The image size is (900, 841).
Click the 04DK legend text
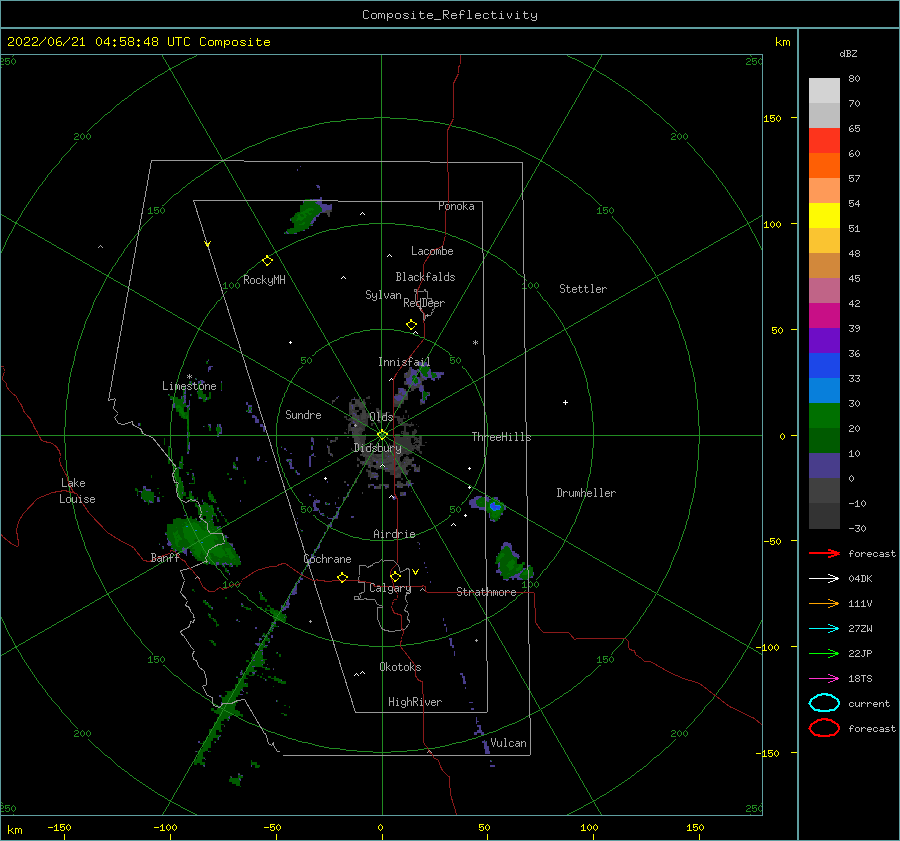click(x=860, y=578)
